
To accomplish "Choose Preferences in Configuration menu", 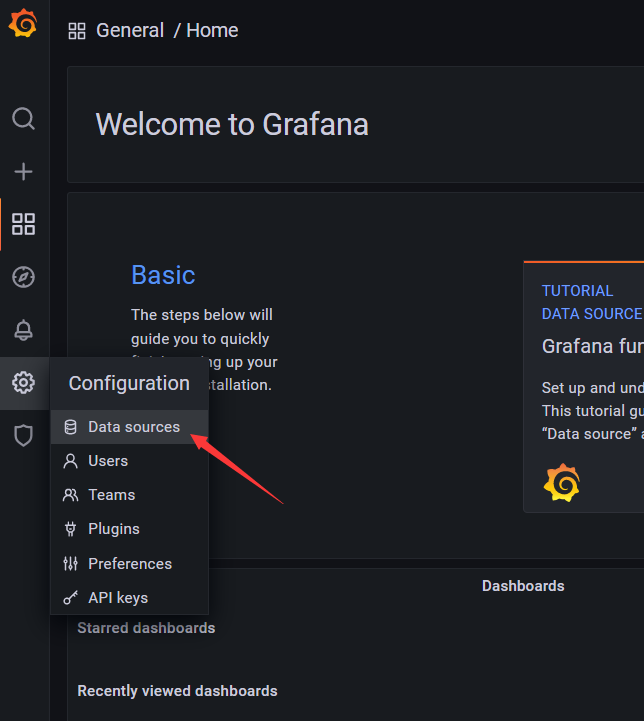I will coord(129,564).
